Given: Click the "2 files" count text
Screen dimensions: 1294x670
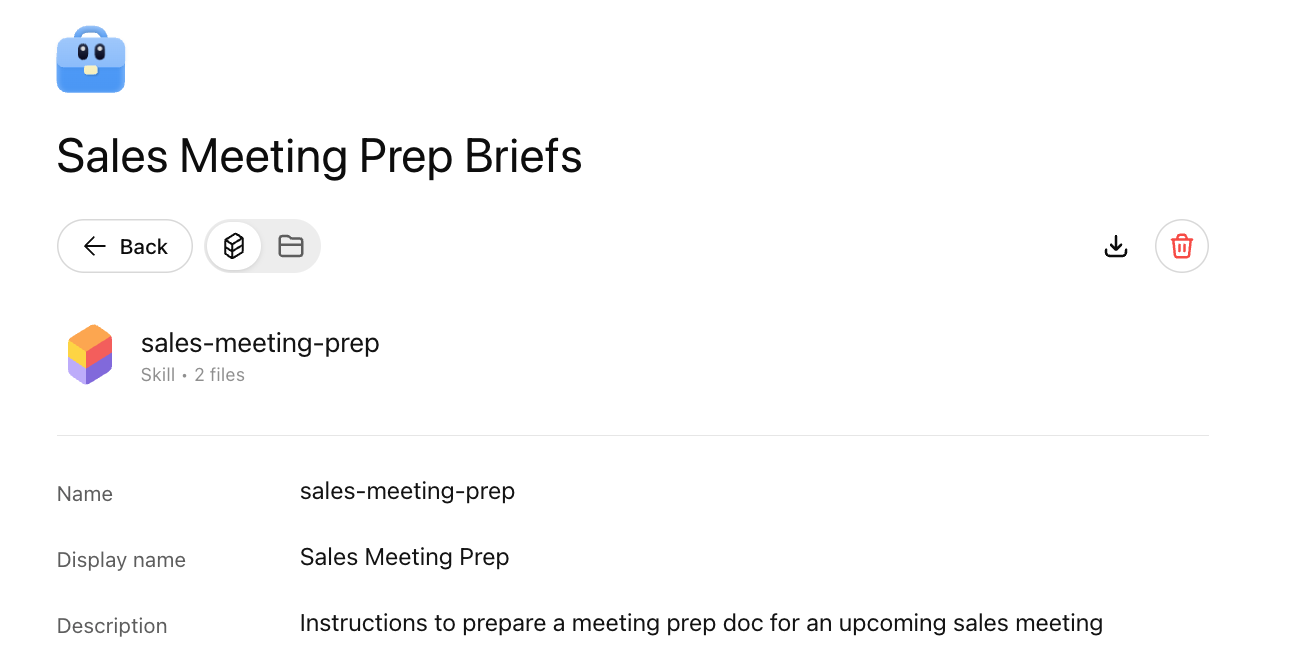Looking at the screenshot, I should (220, 375).
